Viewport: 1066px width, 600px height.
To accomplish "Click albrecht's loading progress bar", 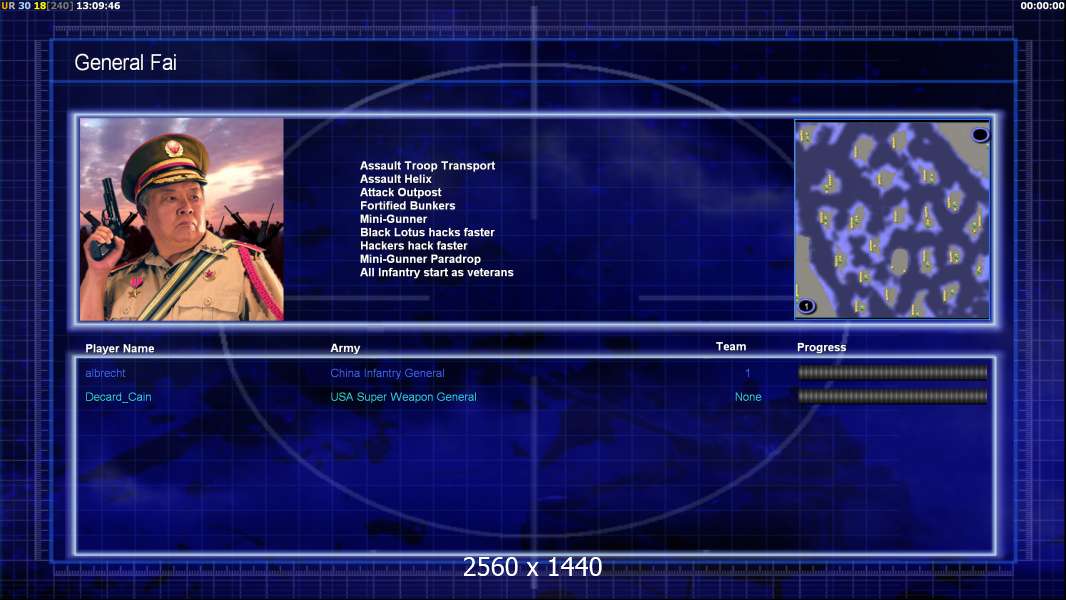I will coord(892,372).
